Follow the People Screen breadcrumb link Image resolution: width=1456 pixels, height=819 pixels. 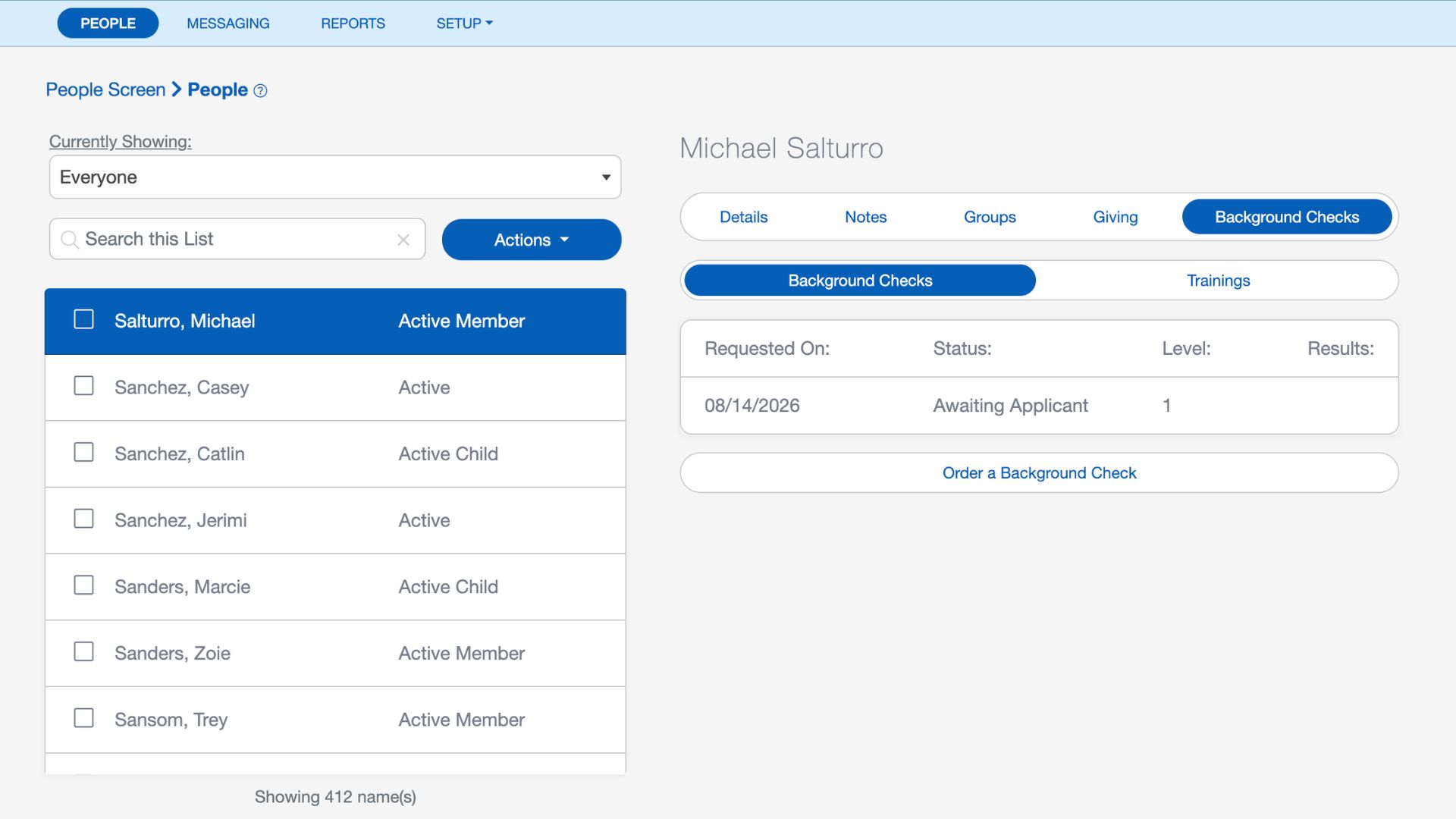tap(105, 89)
